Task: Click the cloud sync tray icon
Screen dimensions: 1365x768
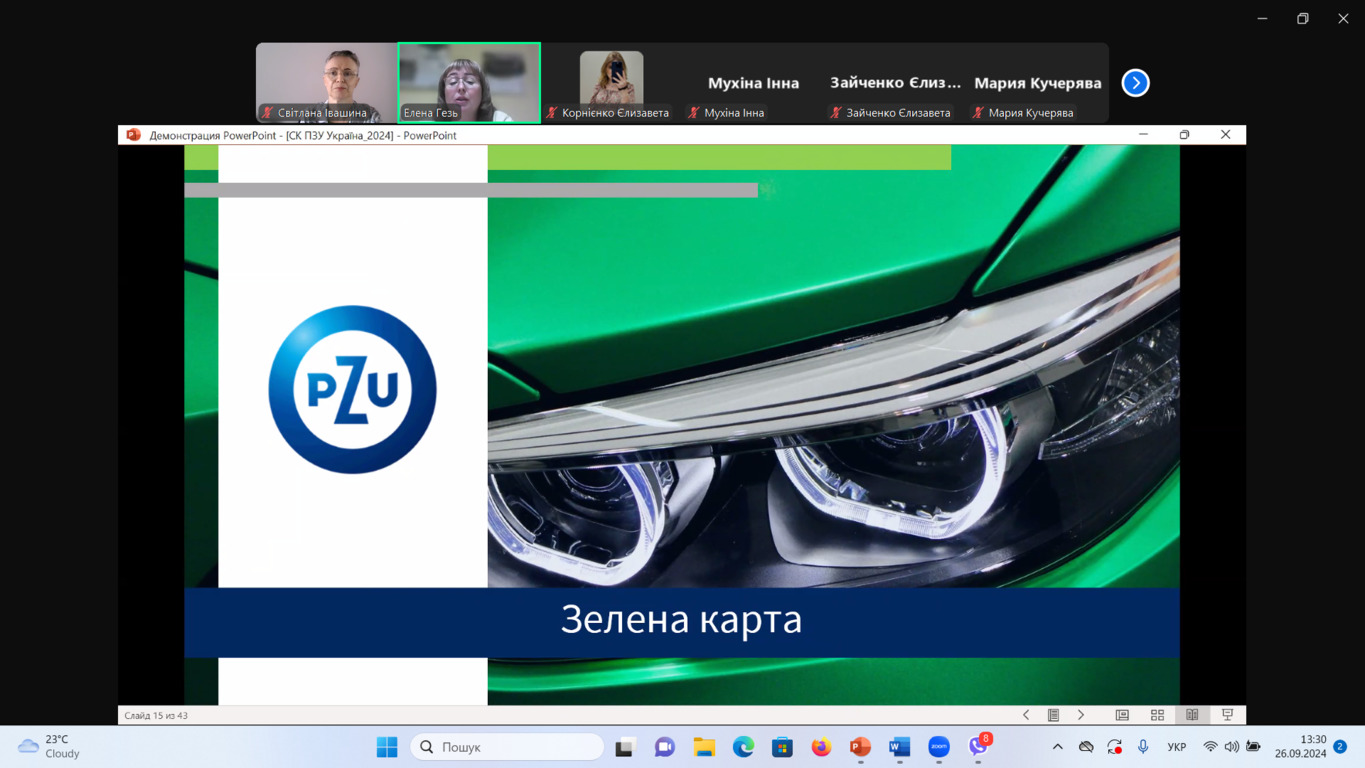Action: coord(1086,747)
